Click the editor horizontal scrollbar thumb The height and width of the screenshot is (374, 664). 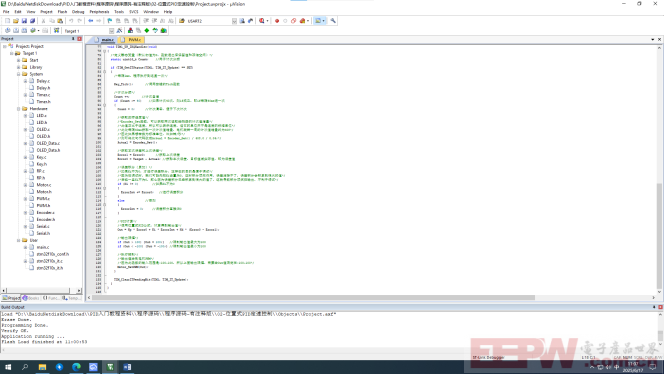tap(313, 298)
